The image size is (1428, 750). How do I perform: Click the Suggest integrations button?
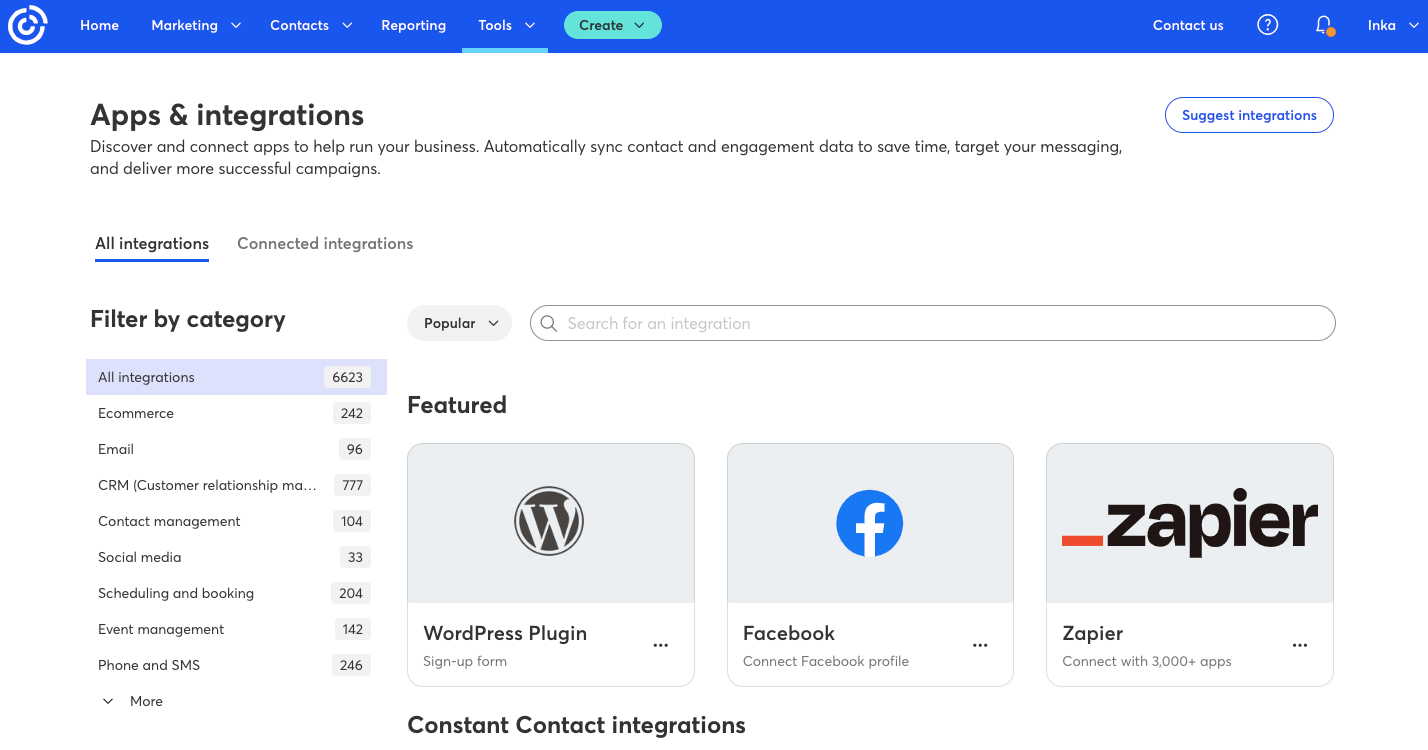[1249, 115]
